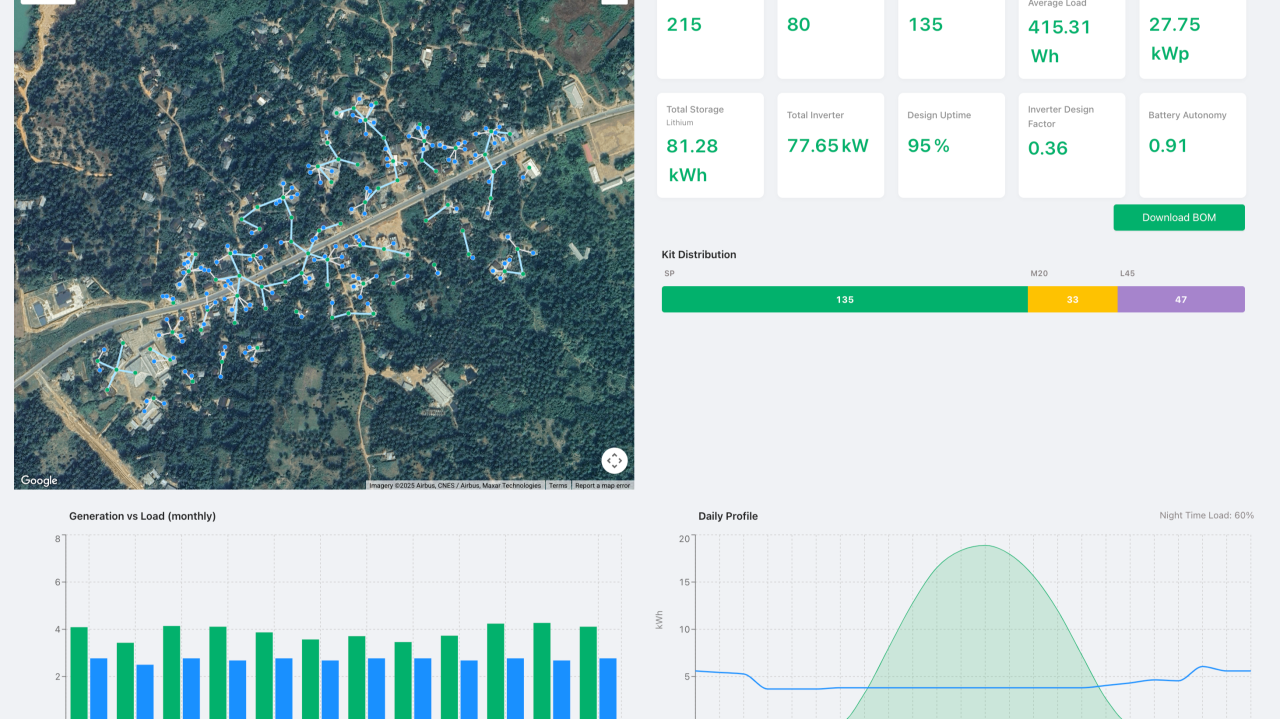1280x719 pixels.
Task: Click the Generation vs Load (monthly) chart title
Action: tap(142, 516)
